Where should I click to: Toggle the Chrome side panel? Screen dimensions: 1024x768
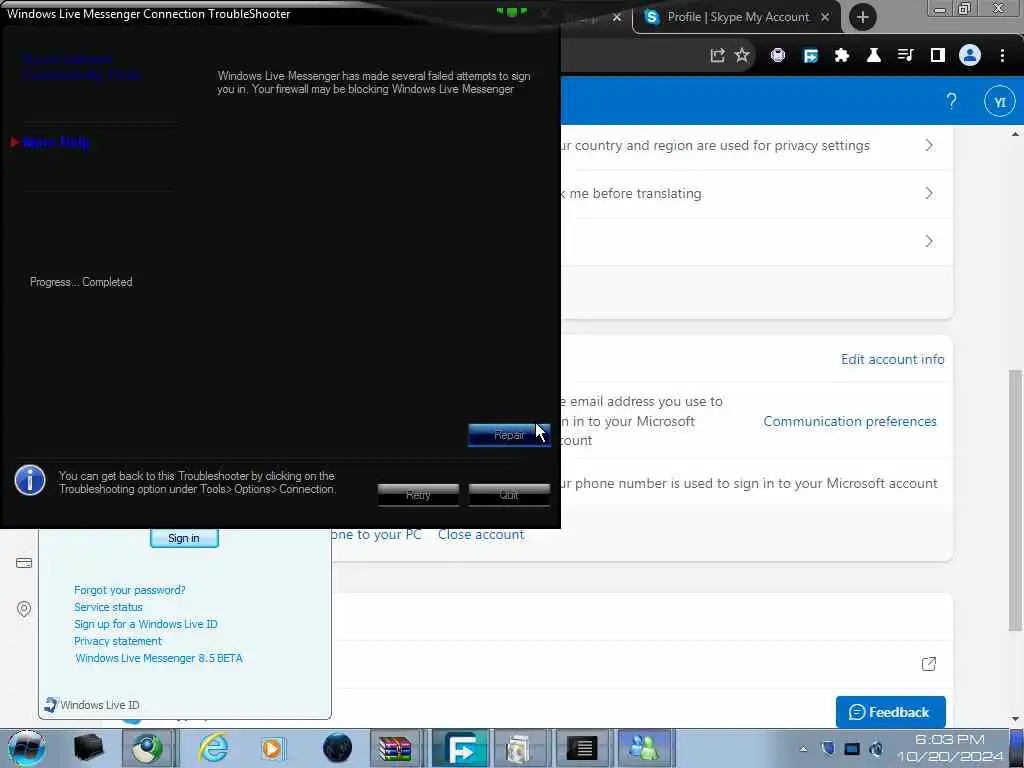(x=937, y=56)
